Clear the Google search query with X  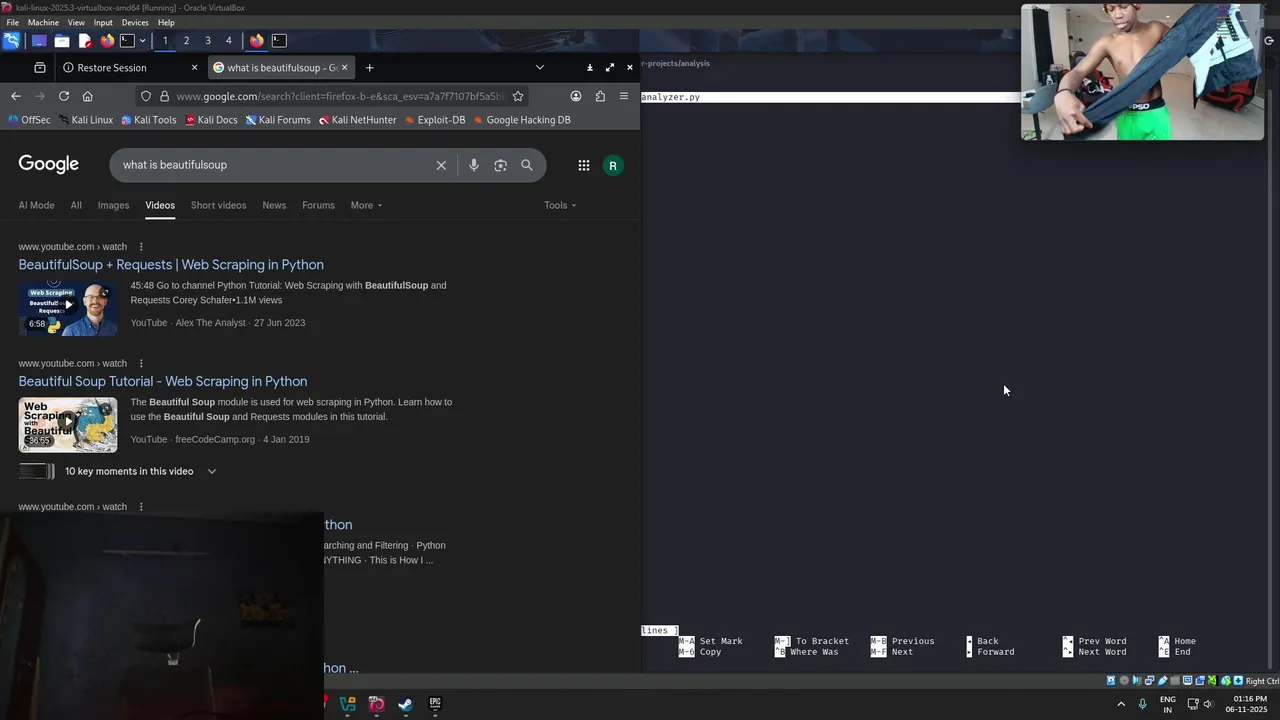441,165
